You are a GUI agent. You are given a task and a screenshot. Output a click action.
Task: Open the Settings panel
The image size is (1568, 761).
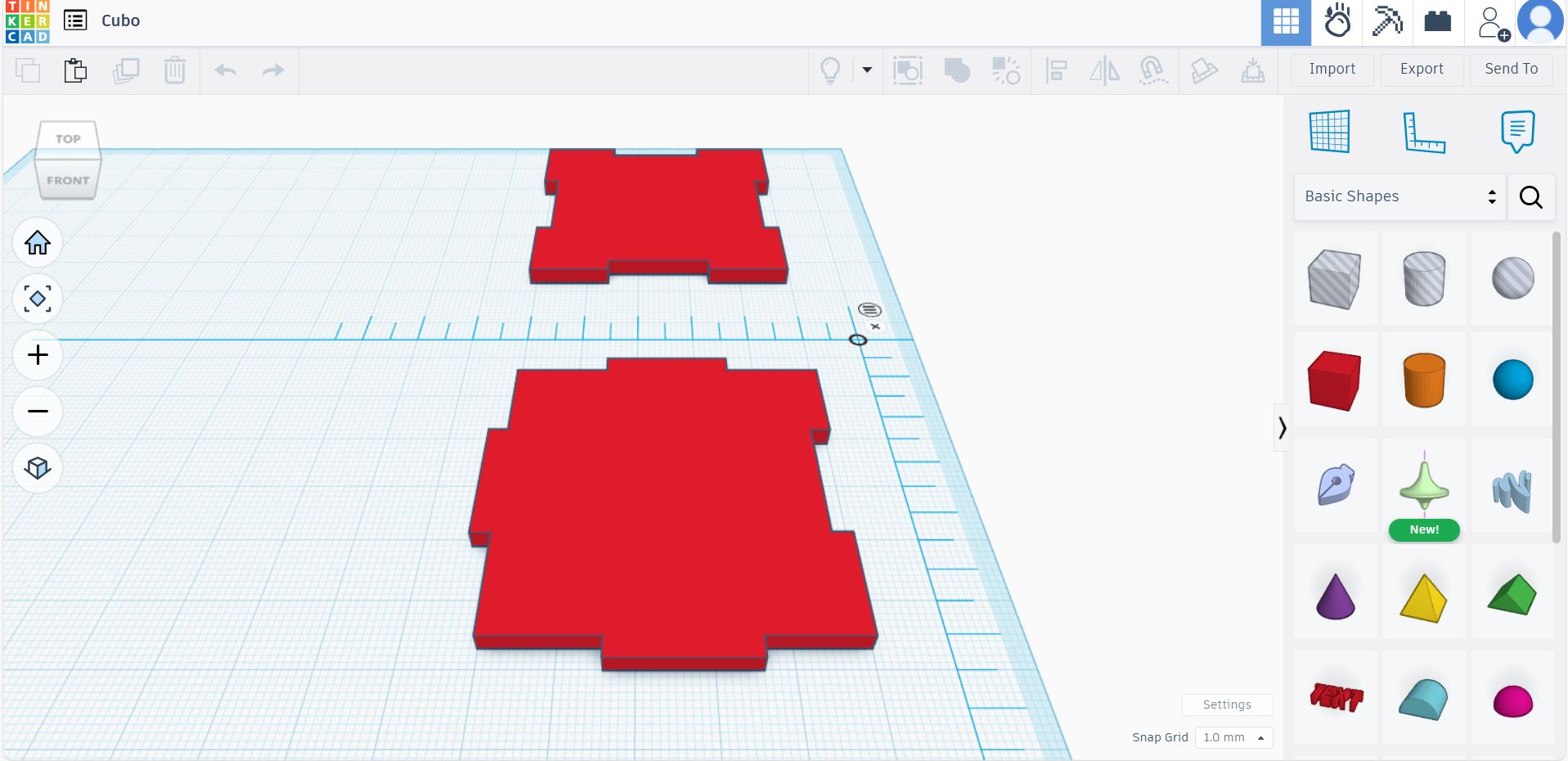point(1227,704)
